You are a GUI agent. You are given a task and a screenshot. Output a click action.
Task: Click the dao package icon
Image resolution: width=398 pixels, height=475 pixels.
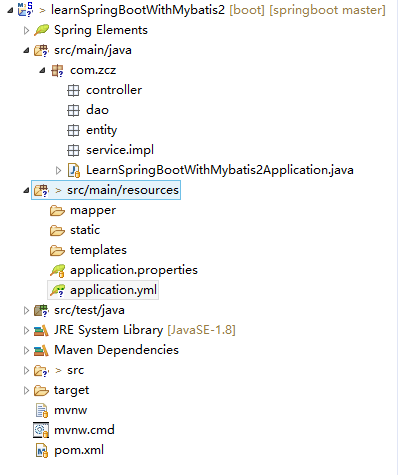pos(73,110)
